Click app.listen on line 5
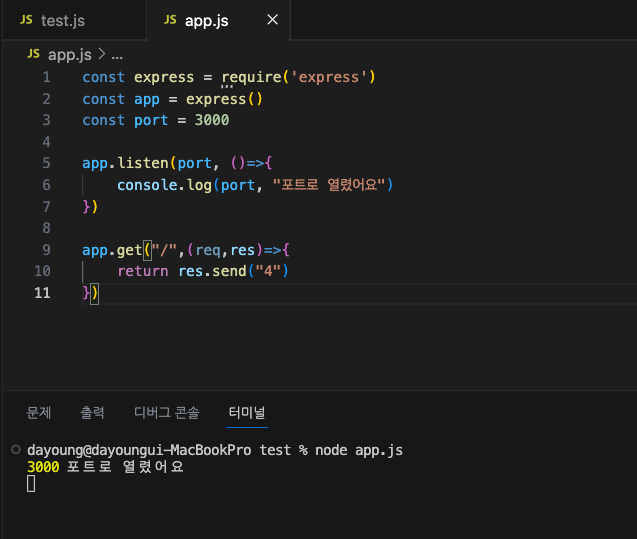Viewport: 637px width, 539px height. 125,163
